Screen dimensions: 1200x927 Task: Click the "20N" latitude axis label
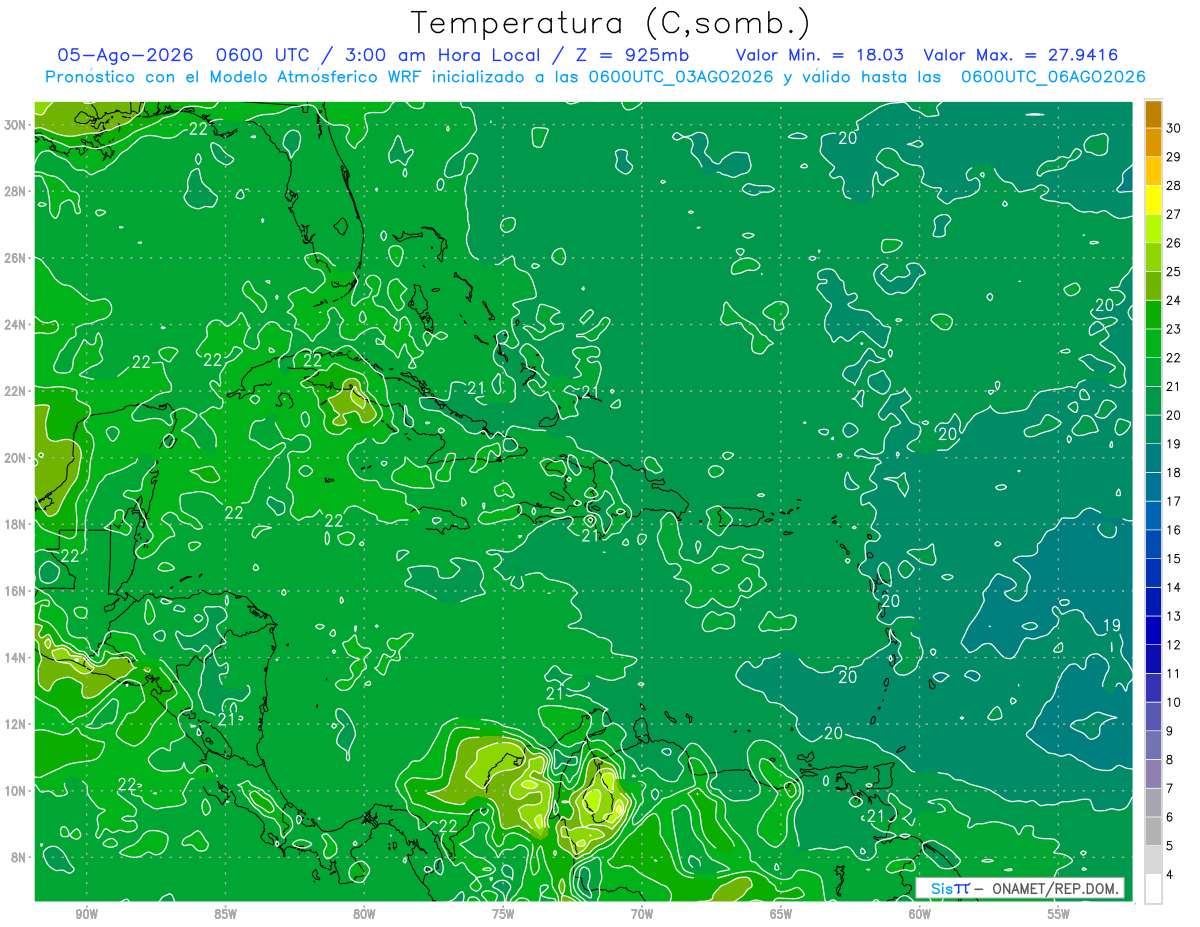pyautogui.click(x=14, y=458)
